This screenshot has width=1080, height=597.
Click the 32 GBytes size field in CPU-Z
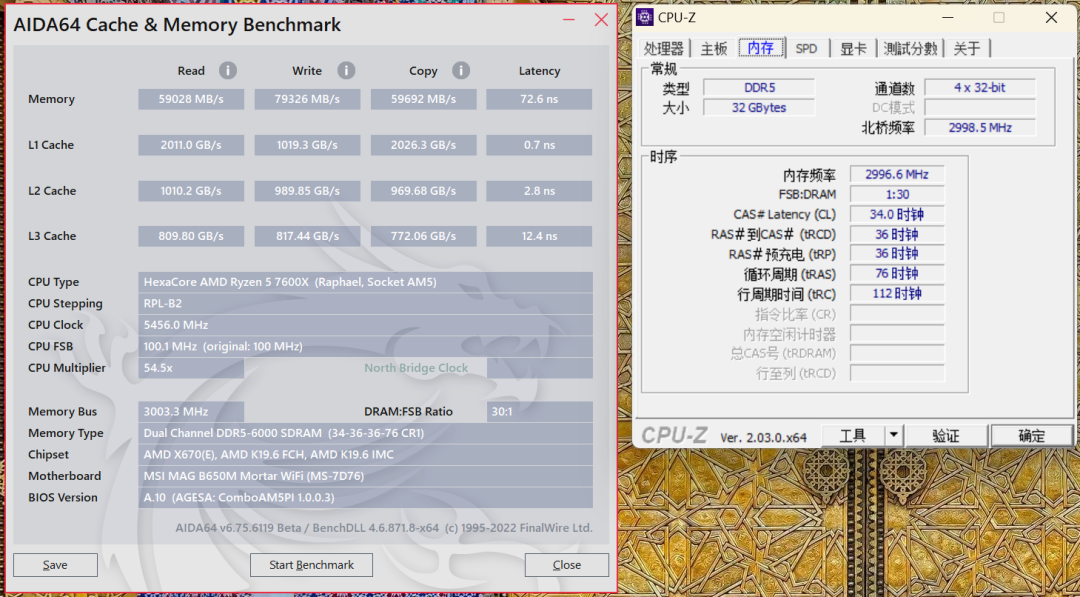[759, 107]
